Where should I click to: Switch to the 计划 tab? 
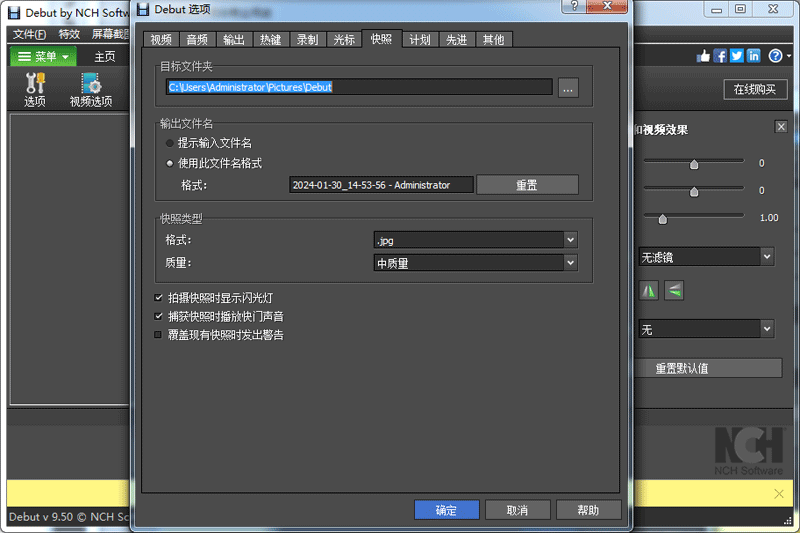420,39
